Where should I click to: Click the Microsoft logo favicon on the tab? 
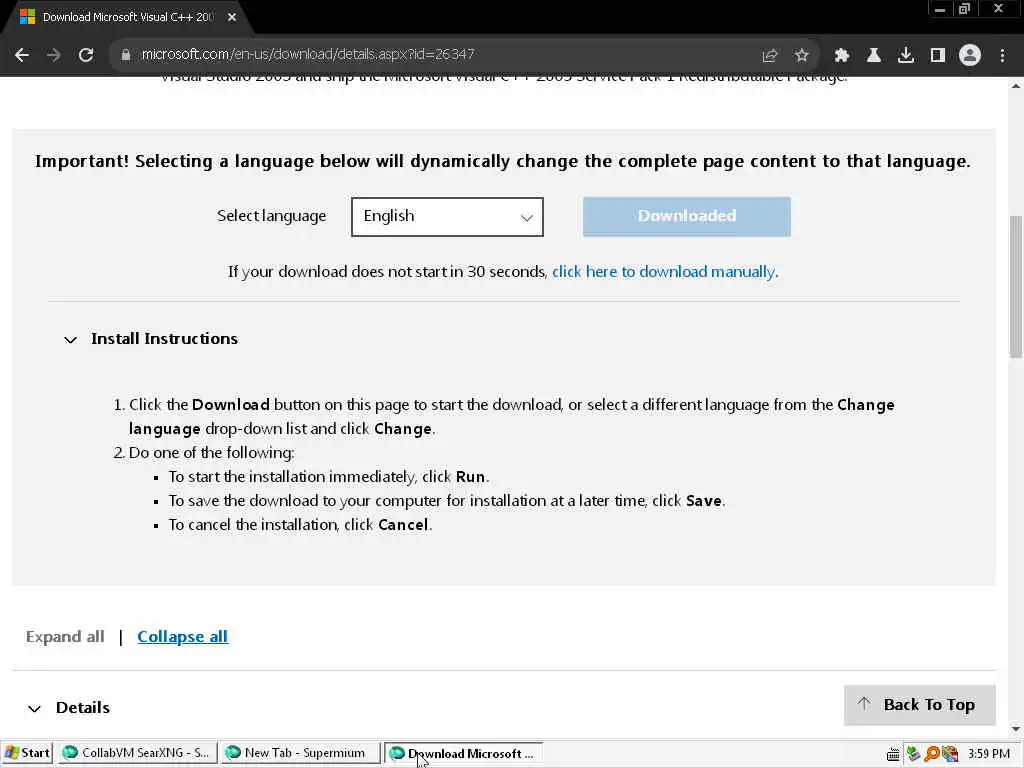(27, 17)
